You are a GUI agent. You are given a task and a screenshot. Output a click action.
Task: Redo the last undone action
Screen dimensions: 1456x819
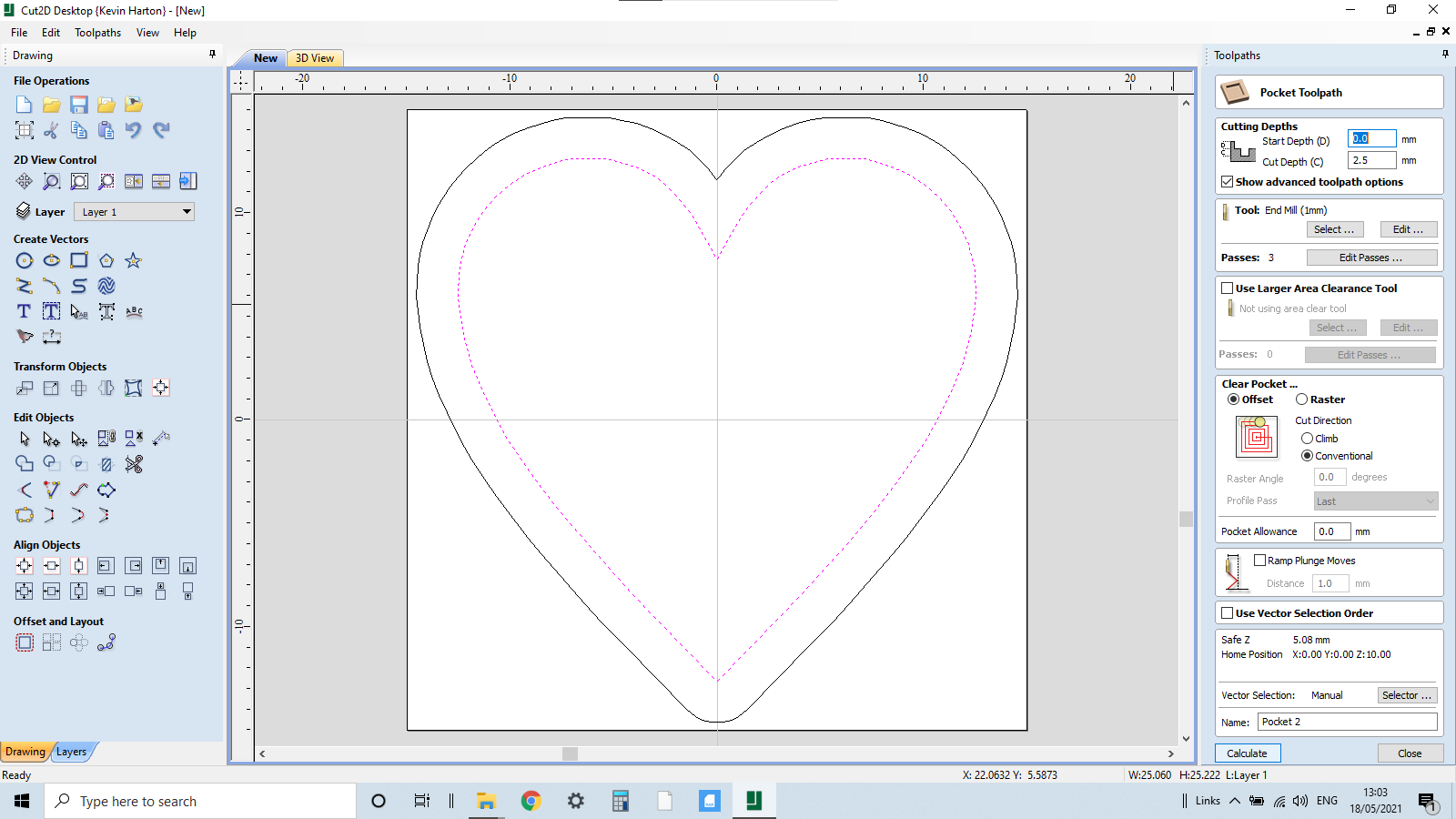(161, 130)
